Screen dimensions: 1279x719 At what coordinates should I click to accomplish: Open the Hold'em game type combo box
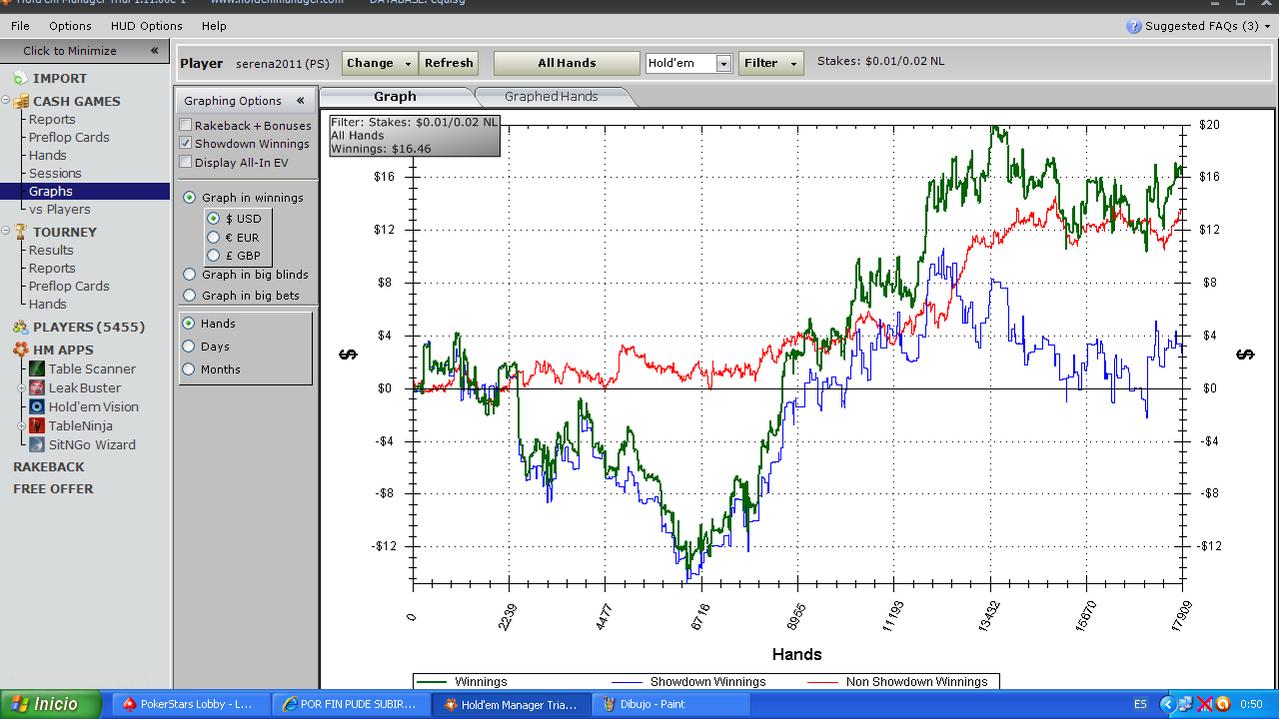pos(690,63)
